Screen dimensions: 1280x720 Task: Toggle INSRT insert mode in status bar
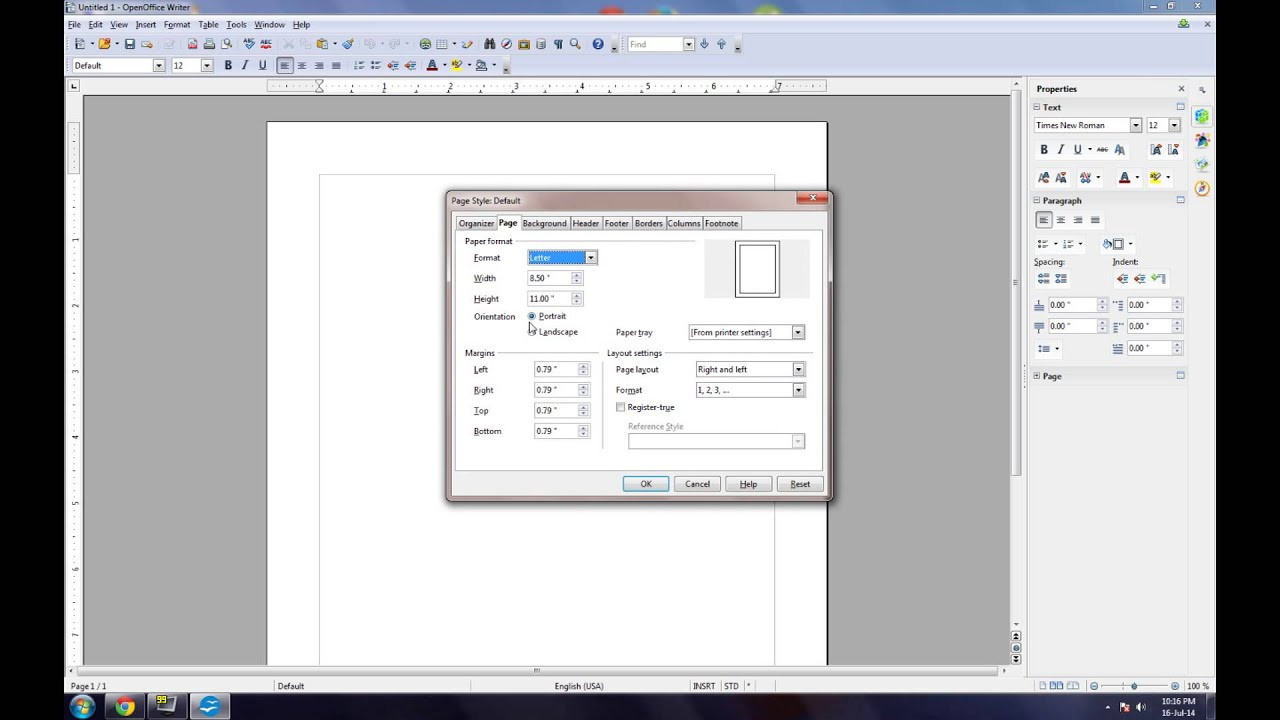pyautogui.click(x=704, y=686)
